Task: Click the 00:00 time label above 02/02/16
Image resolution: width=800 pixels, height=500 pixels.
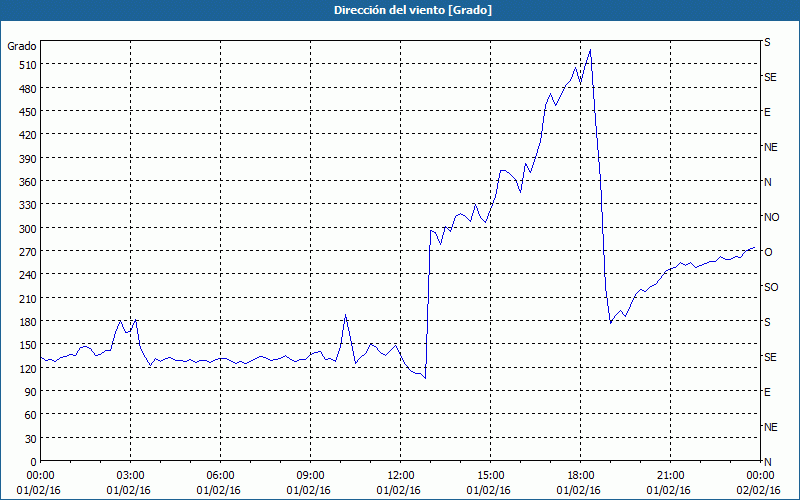Action: point(758,476)
